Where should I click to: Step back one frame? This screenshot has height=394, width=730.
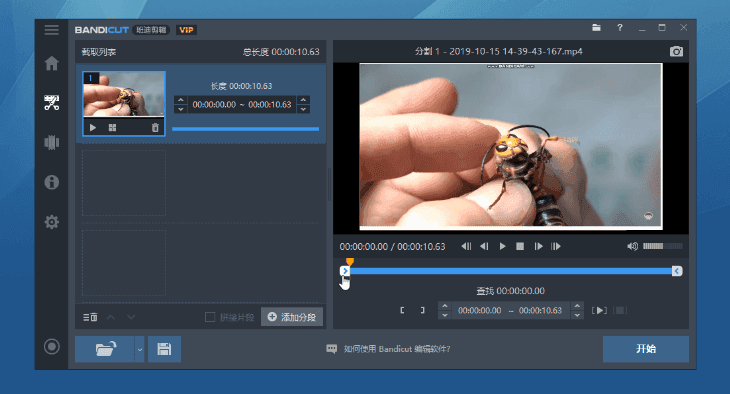pos(484,246)
